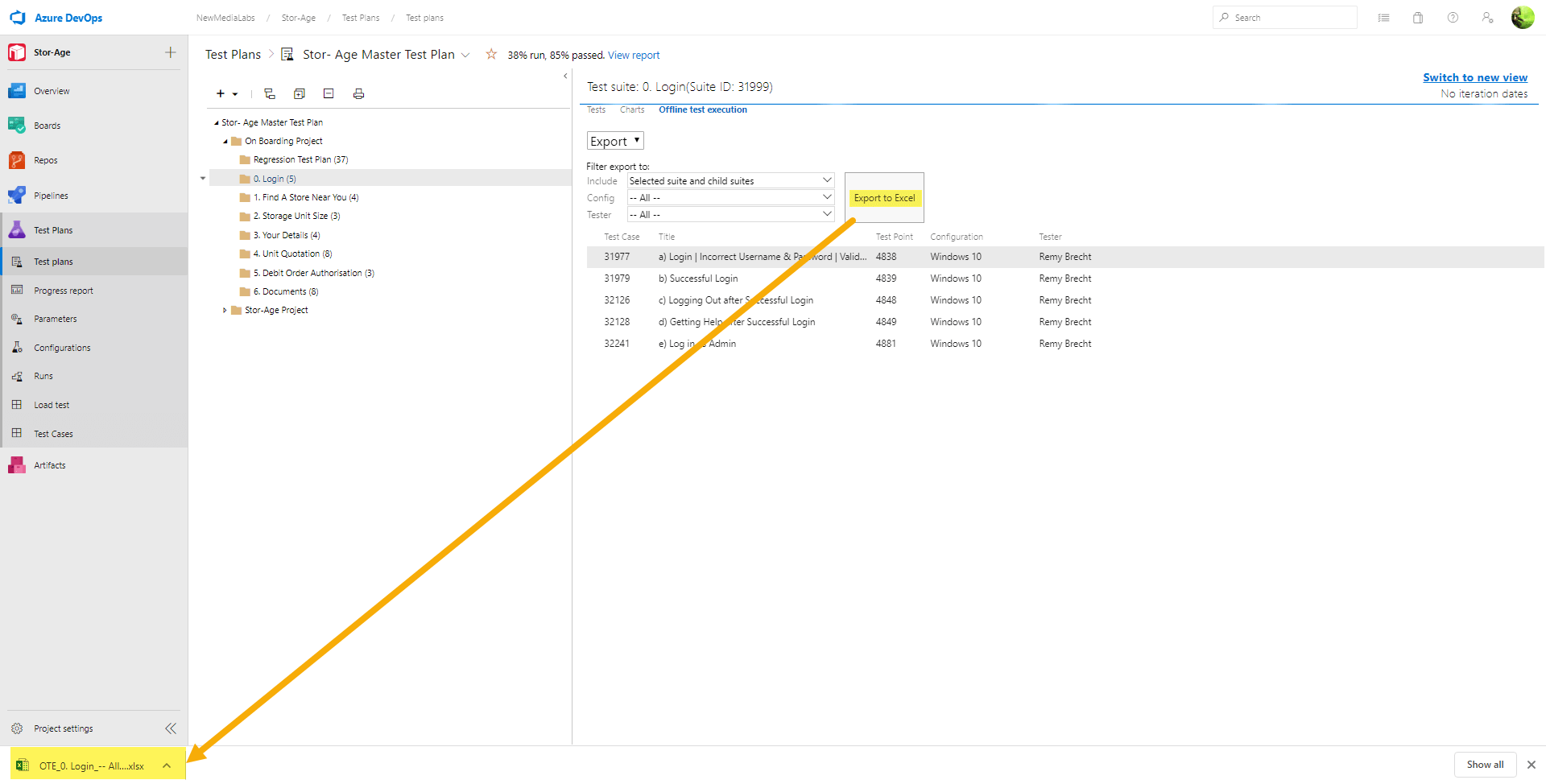The width and height of the screenshot is (1546, 784).
Task: Click Switch to new view link
Action: click(x=1475, y=77)
